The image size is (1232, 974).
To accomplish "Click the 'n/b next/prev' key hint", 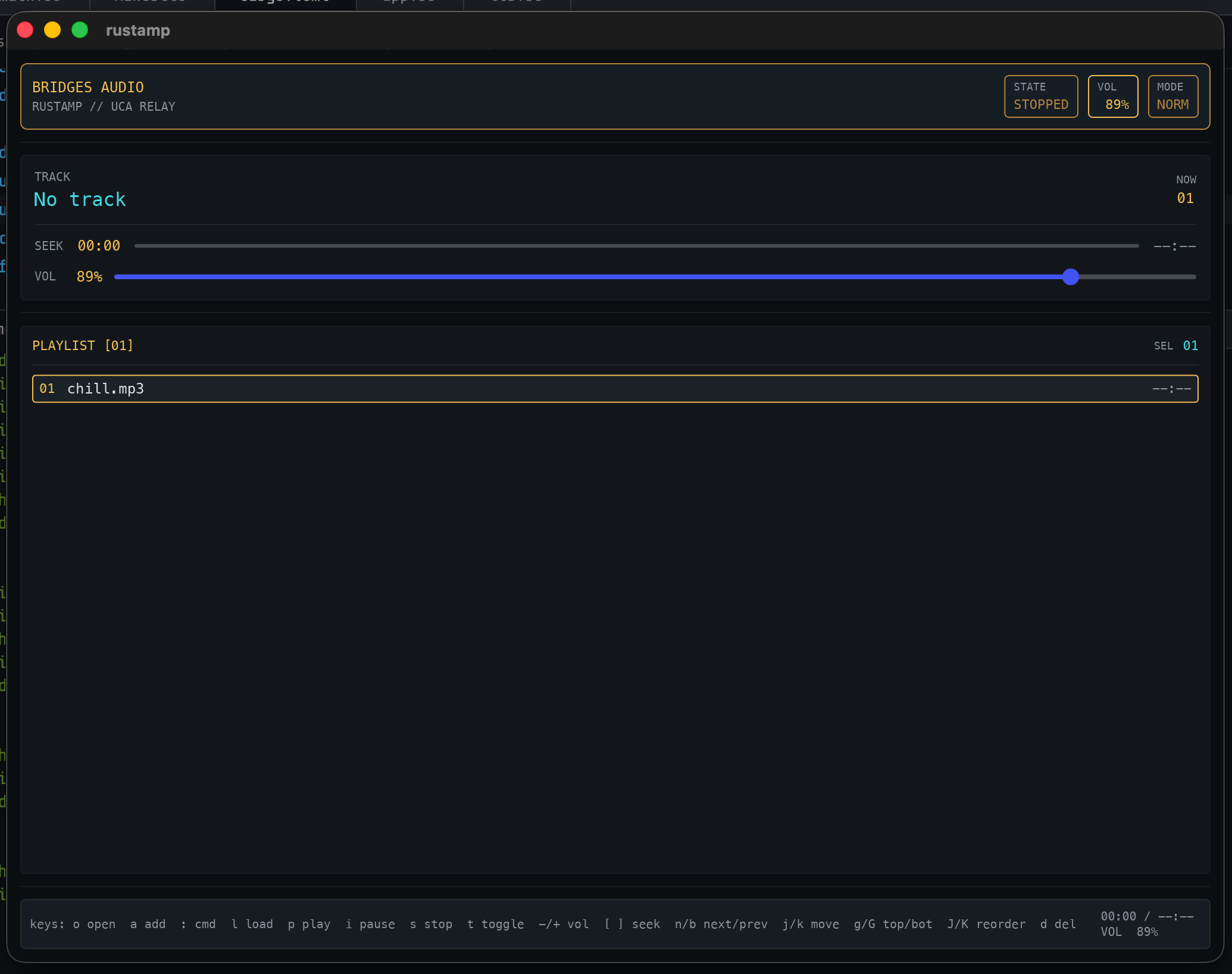I will click(x=721, y=924).
